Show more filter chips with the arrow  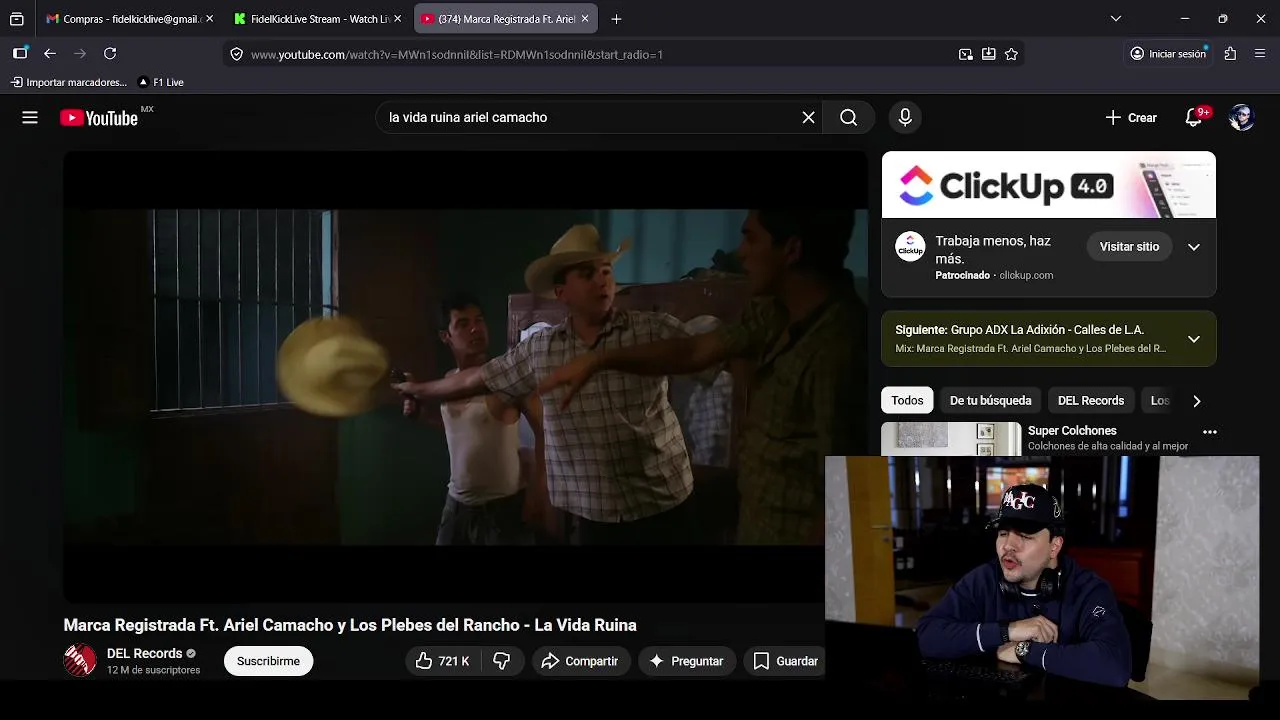[x=1197, y=401]
